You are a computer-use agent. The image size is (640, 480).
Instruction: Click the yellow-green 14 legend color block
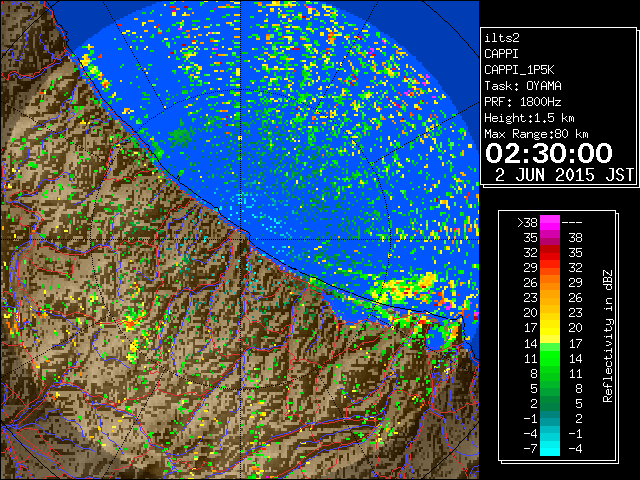550,343
